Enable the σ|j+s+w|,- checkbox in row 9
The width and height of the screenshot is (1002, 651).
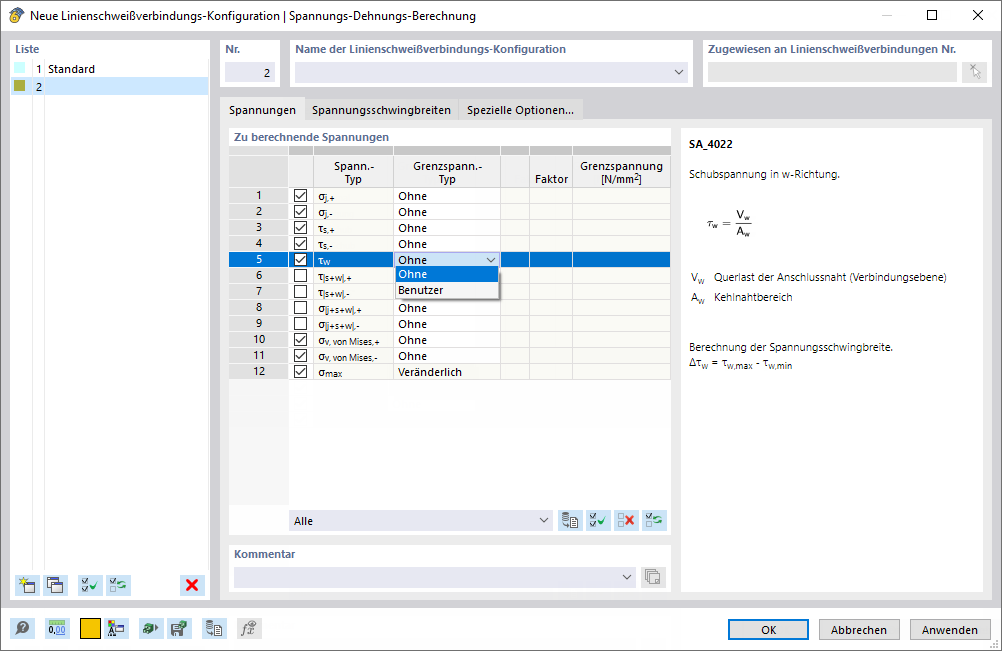tap(300, 323)
